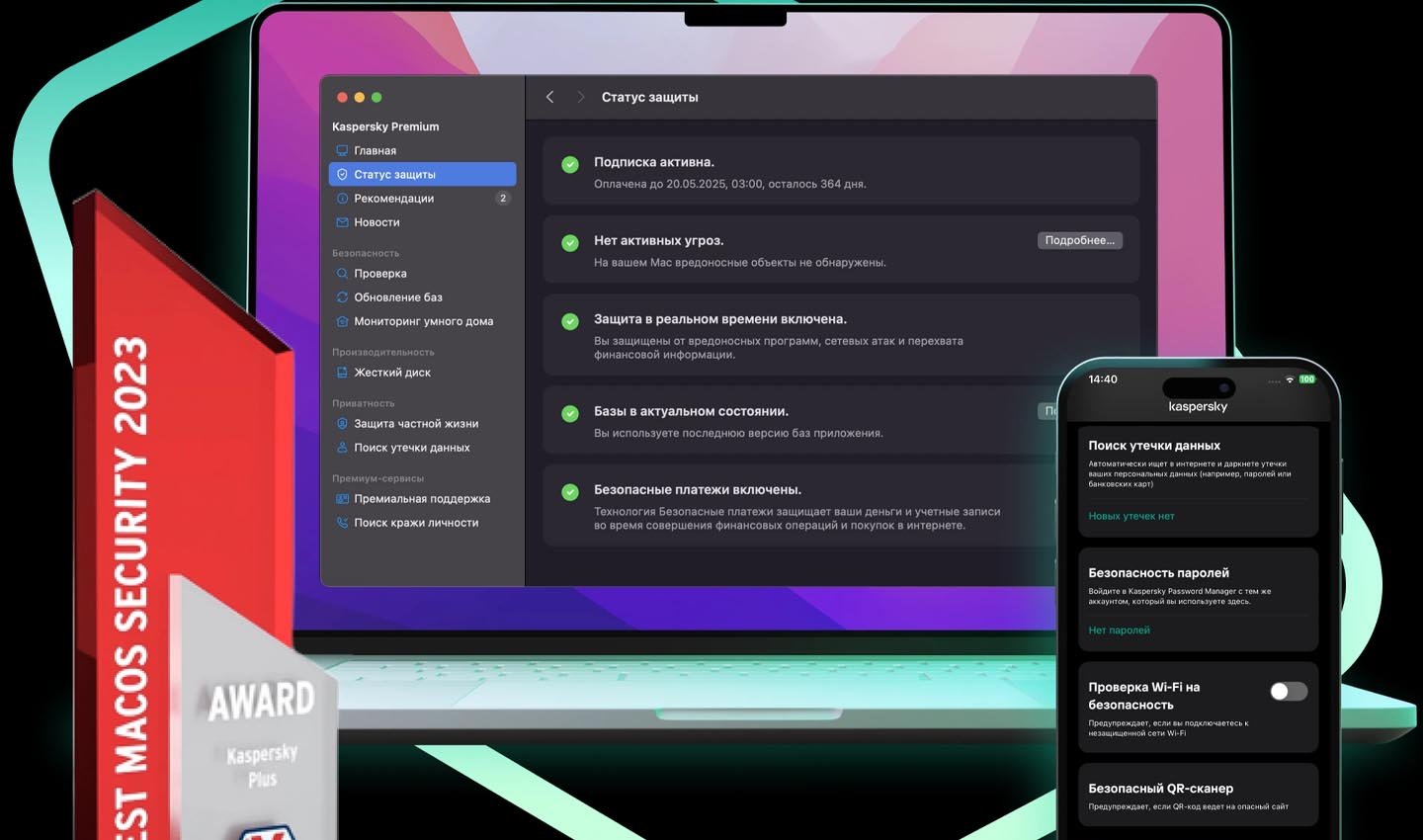Screen dimensions: 1423x840
Task: Open Новости in the sidebar
Action: click(422, 222)
